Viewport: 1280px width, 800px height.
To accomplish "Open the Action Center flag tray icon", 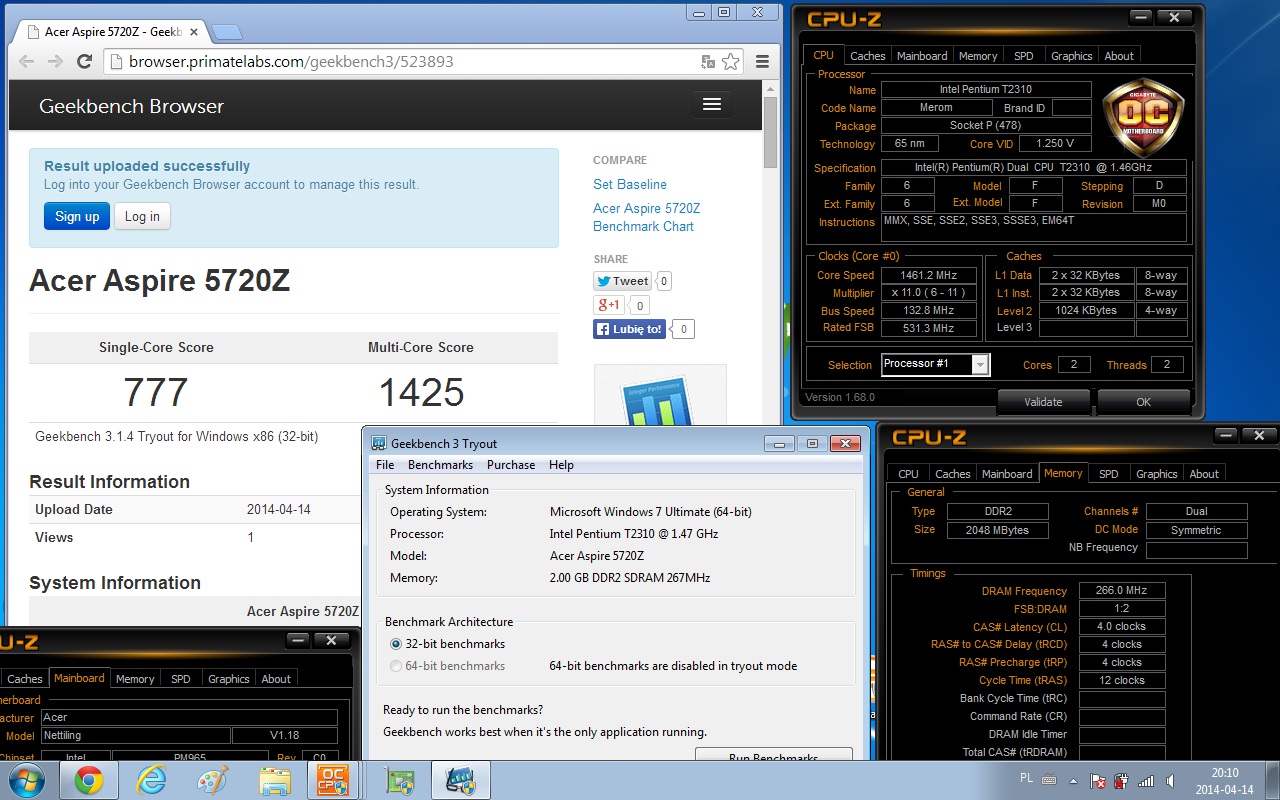I will [1098, 780].
